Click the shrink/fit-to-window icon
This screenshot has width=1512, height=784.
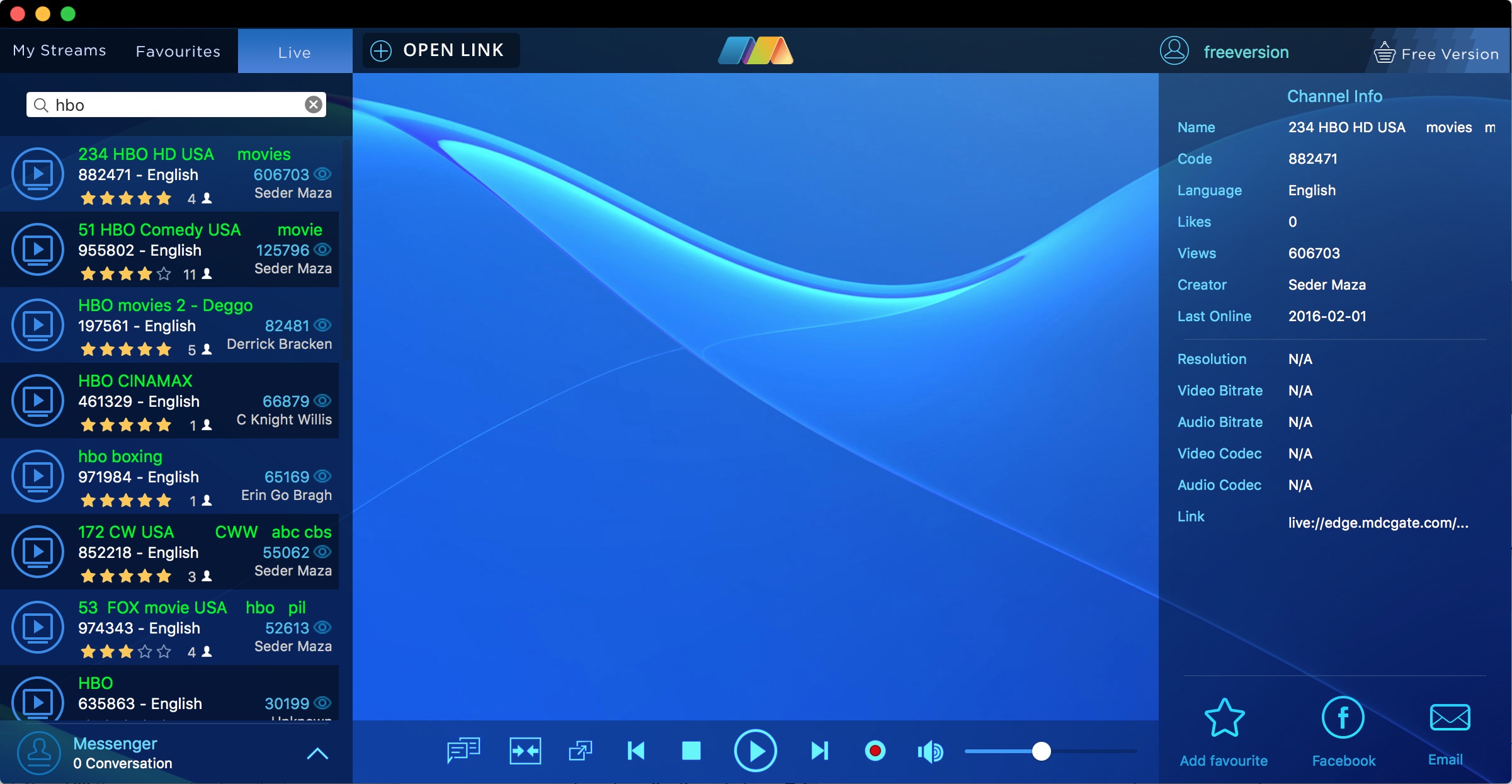[x=525, y=751]
